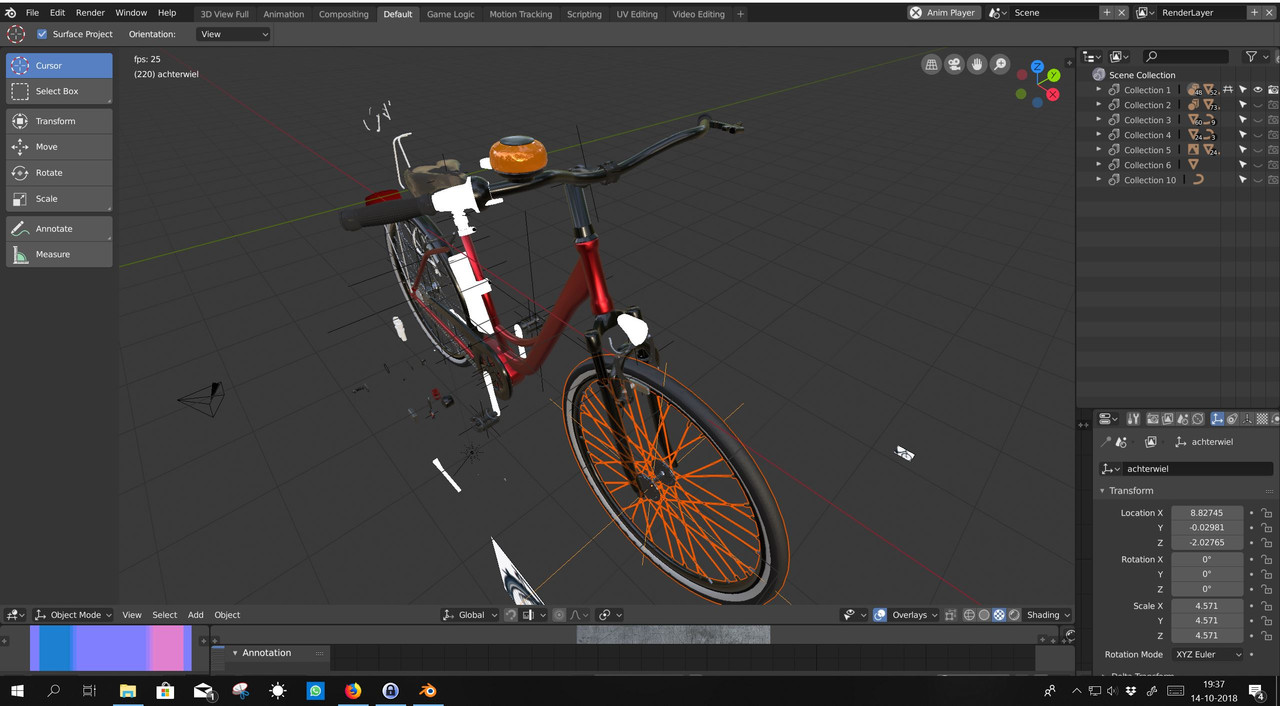Open the Rotation Mode XYZ Euler dropdown
Image resolution: width=1280 pixels, height=706 pixels.
pos(1207,654)
